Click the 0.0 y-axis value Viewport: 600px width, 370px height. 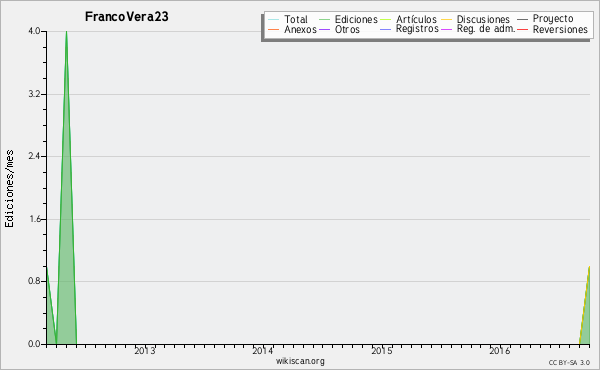(x=34, y=344)
